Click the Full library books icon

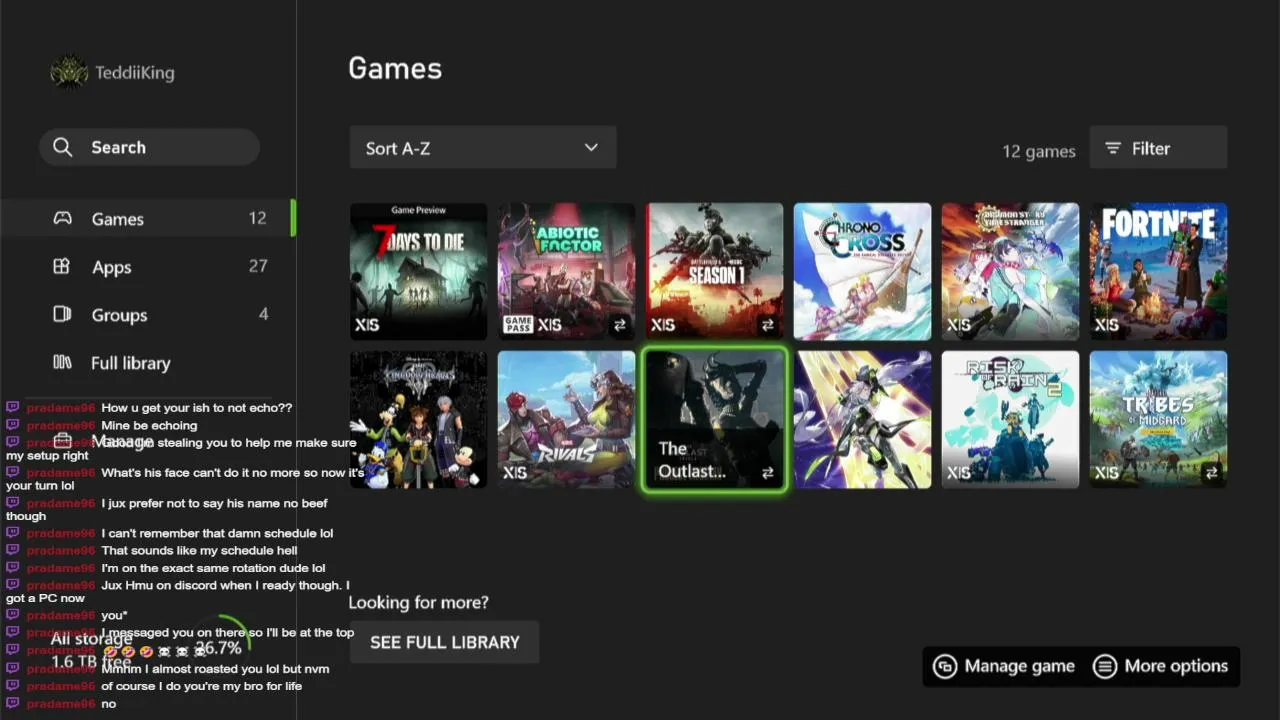click(x=62, y=362)
